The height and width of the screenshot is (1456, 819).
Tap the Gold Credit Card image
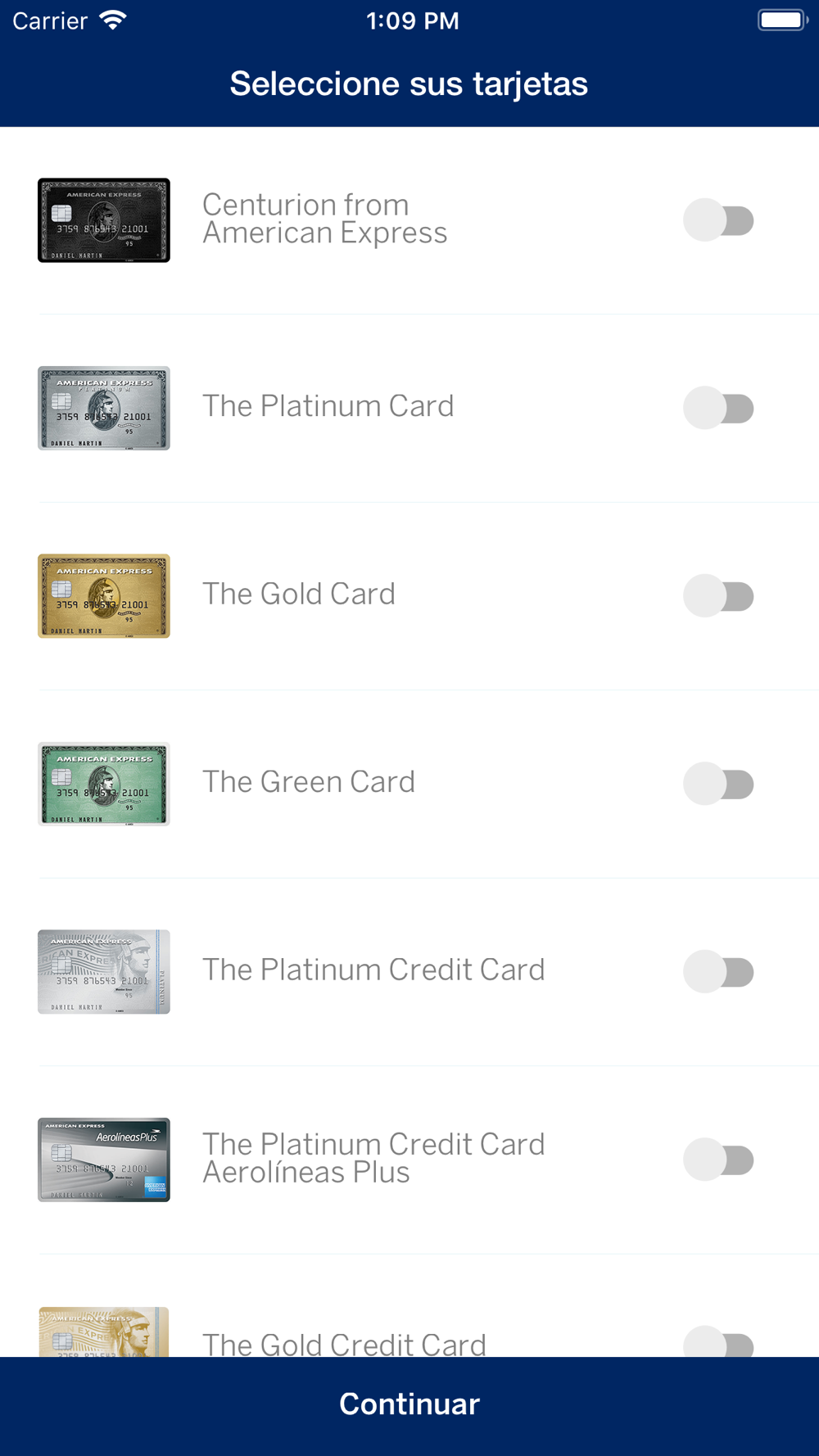[104, 1332]
